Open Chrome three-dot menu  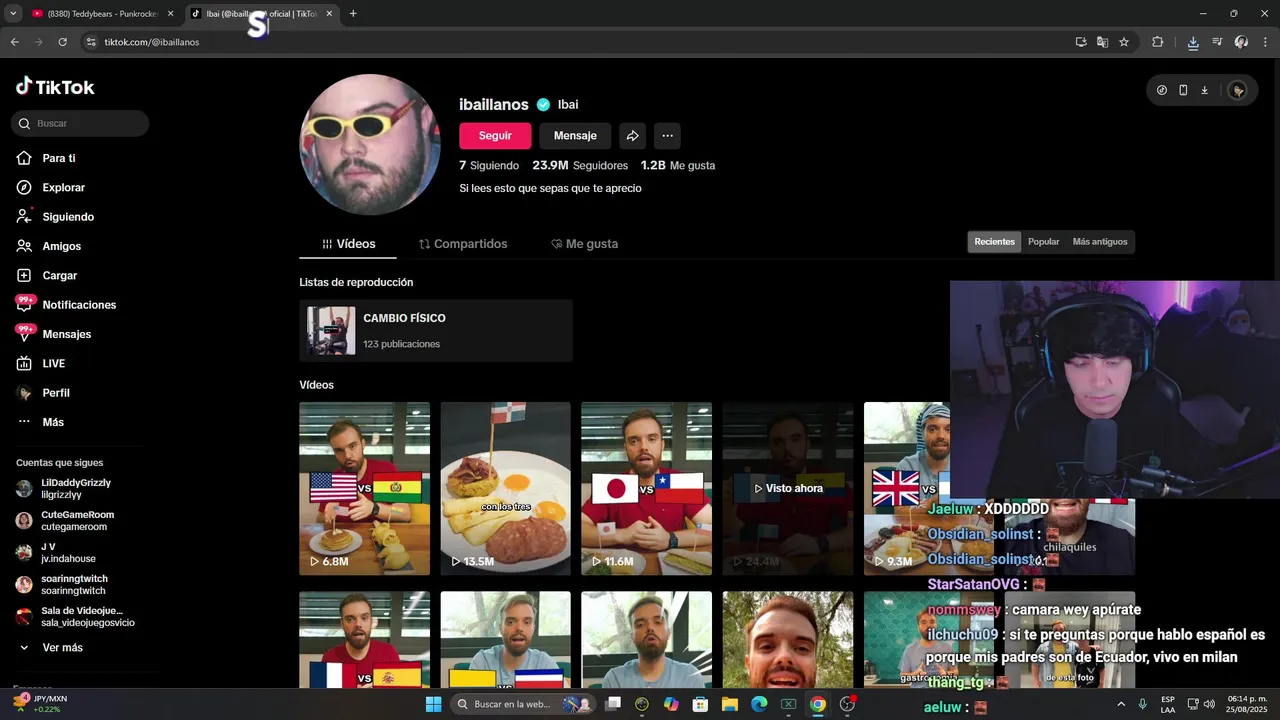tap(1265, 42)
